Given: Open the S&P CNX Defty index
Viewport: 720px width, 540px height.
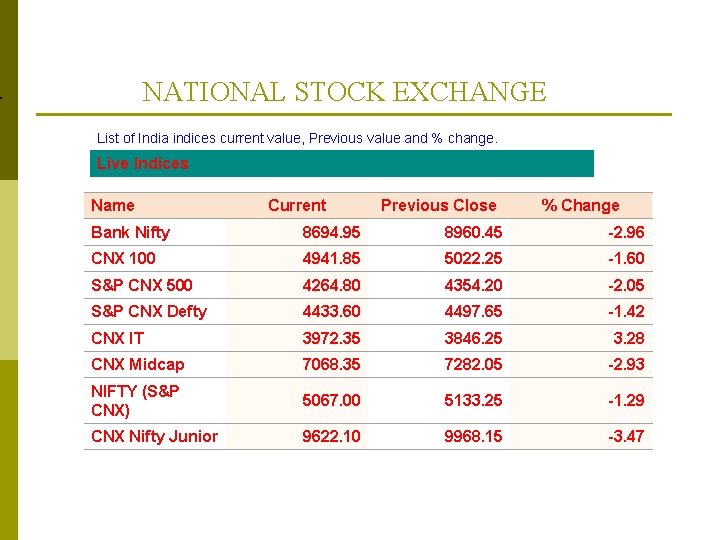Looking at the screenshot, I should click(149, 312).
